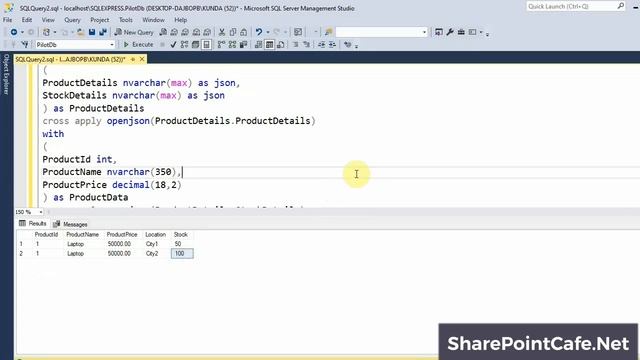
Task: Open the standard toolbar overflow options
Action: tap(487, 34)
